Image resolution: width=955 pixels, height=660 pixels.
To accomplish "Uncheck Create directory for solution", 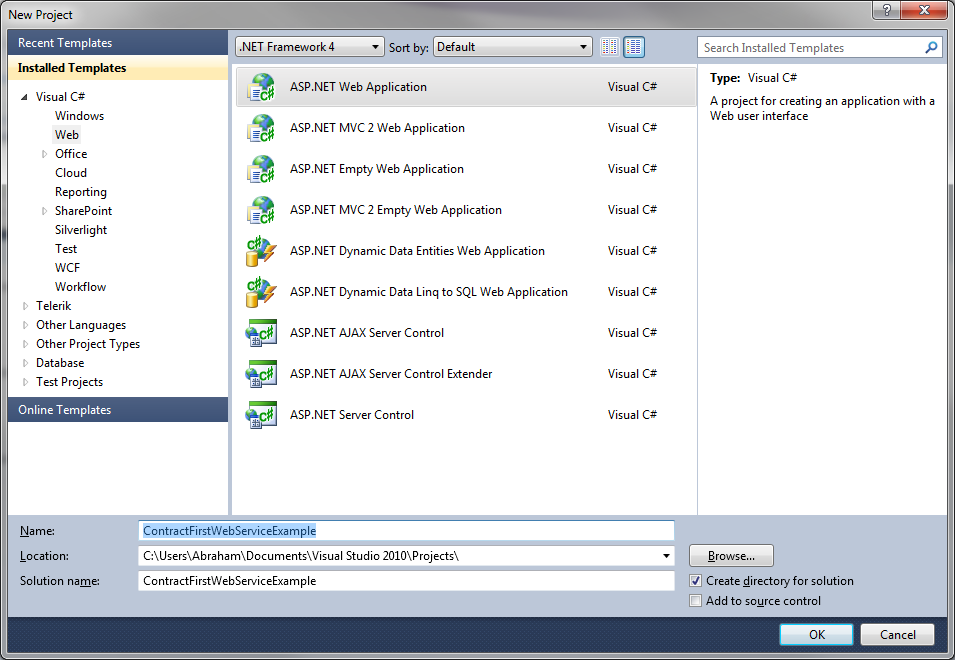I will tap(696, 580).
